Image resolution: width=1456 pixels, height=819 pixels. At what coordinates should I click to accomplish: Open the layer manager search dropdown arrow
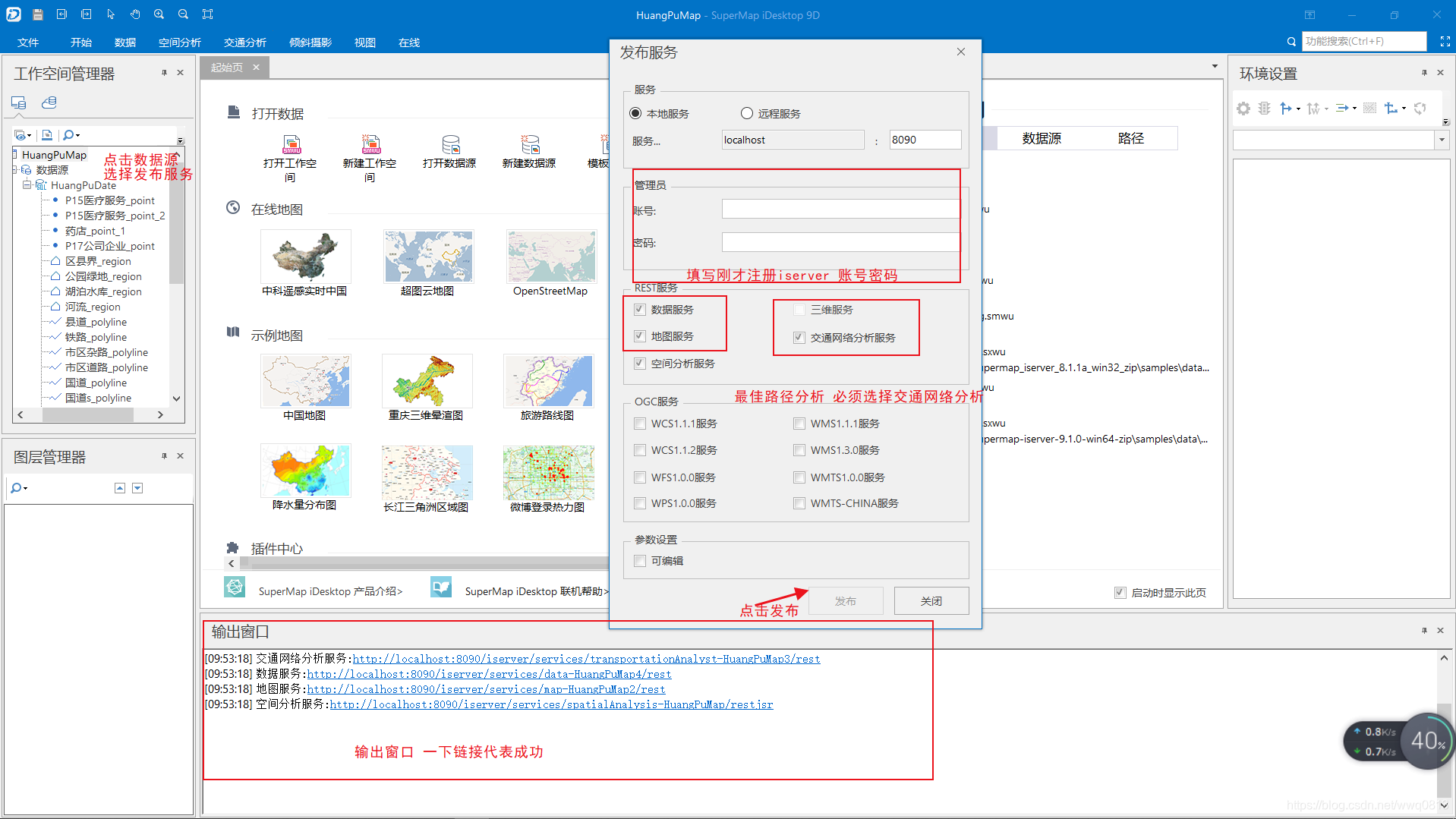(26, 489)
